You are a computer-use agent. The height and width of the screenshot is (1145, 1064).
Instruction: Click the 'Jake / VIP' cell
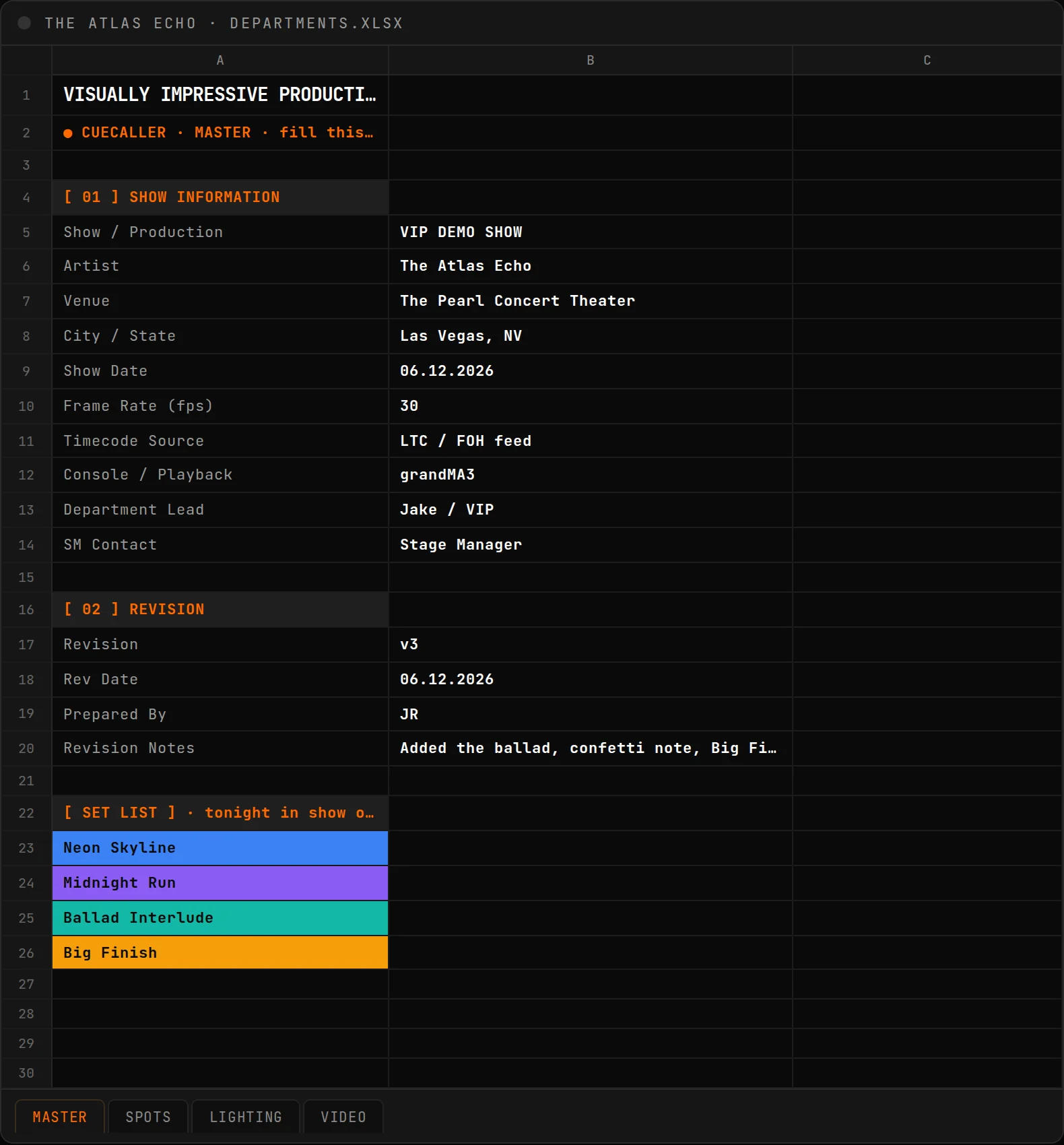(x=591, y=510)
